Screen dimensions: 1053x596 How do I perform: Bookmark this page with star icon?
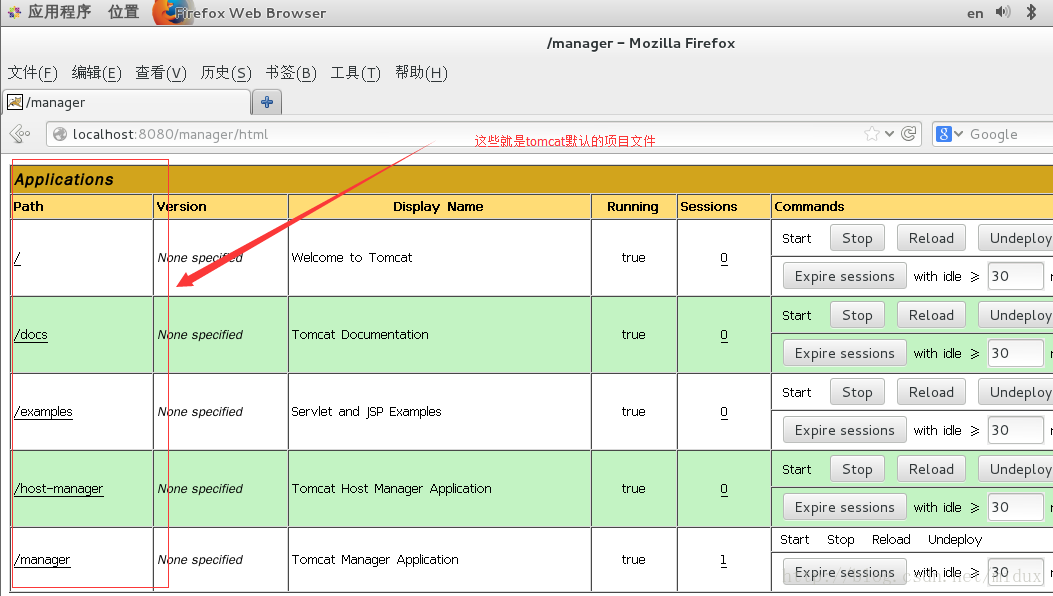[x=872, y=134]
